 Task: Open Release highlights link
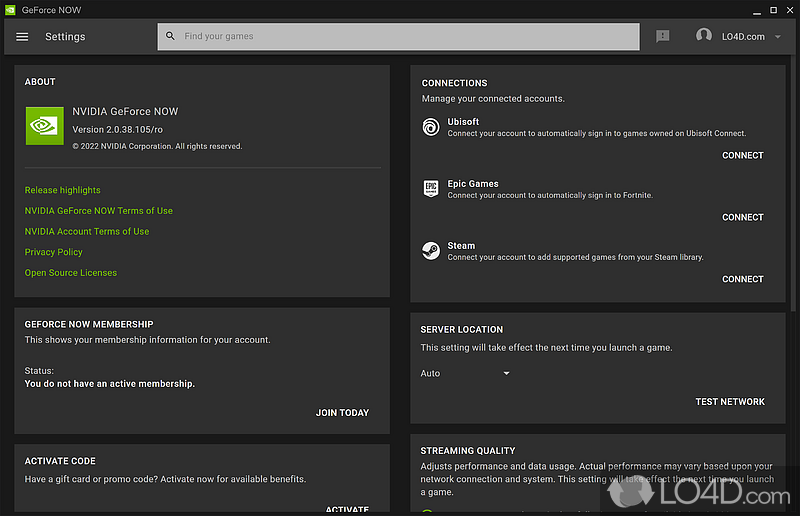(x=62, y=190)
